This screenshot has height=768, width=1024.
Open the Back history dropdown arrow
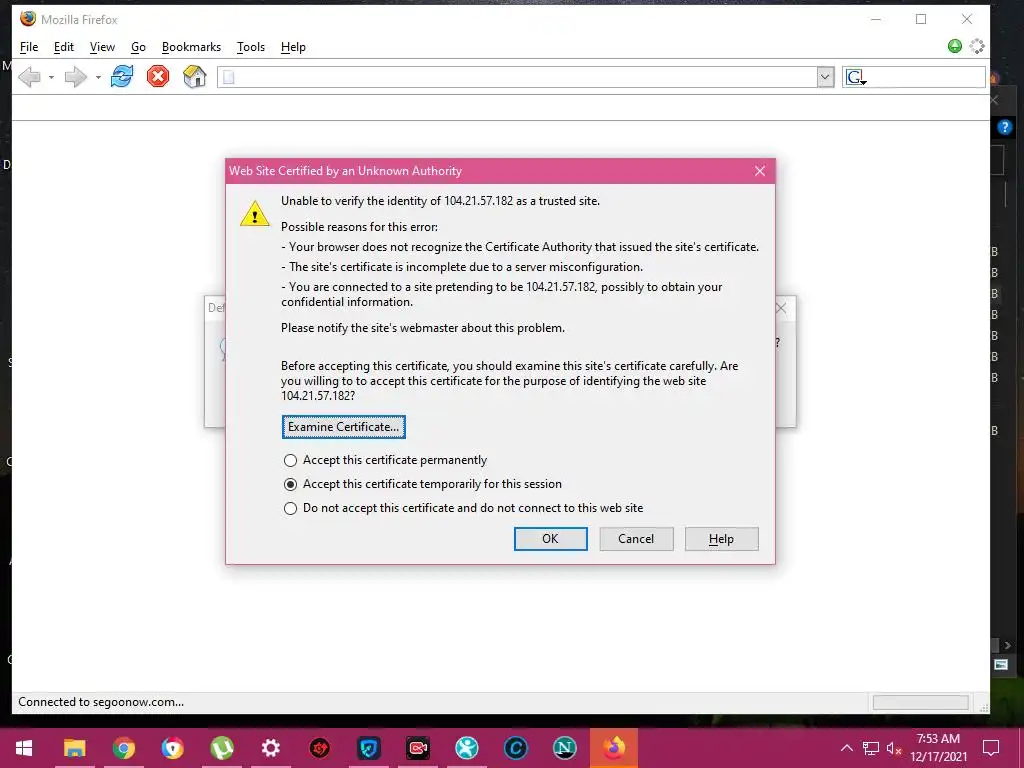[x=51, y=78]
